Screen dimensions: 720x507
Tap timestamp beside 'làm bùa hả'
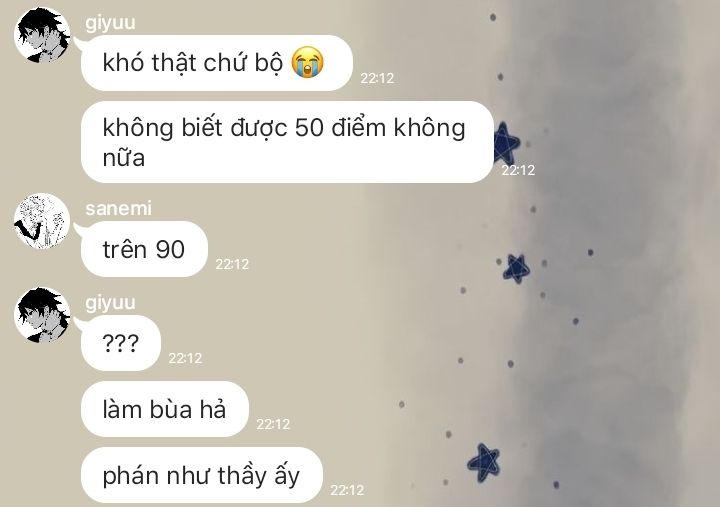(x=273, y=424)
